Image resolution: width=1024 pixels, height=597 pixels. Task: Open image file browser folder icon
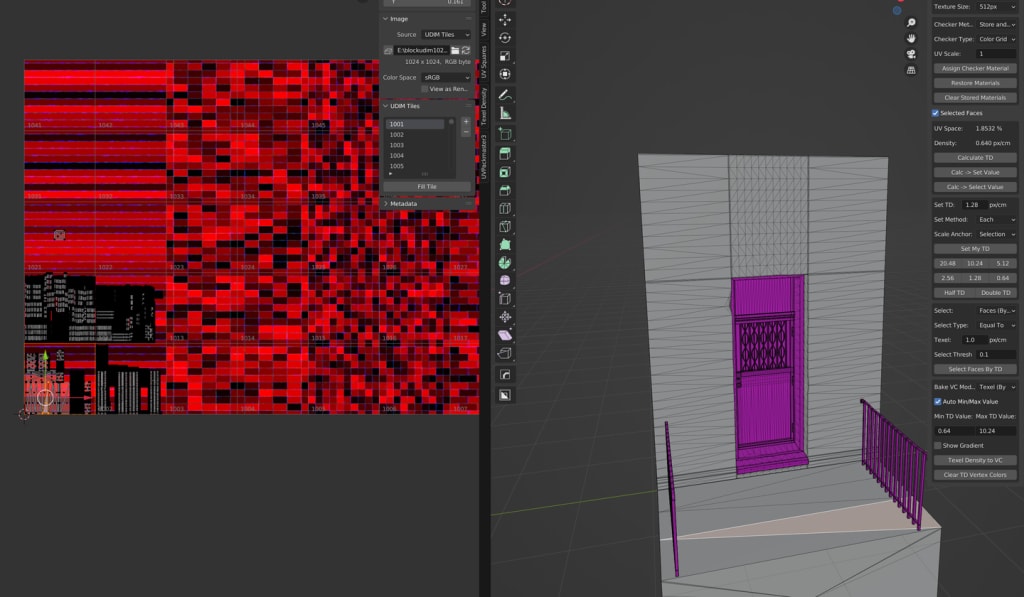pyautogui.click(x=455, y=50)
